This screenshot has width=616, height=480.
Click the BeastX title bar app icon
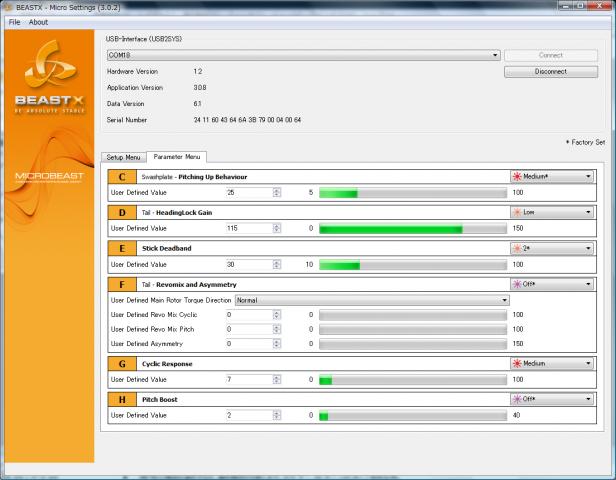[8, 7]
